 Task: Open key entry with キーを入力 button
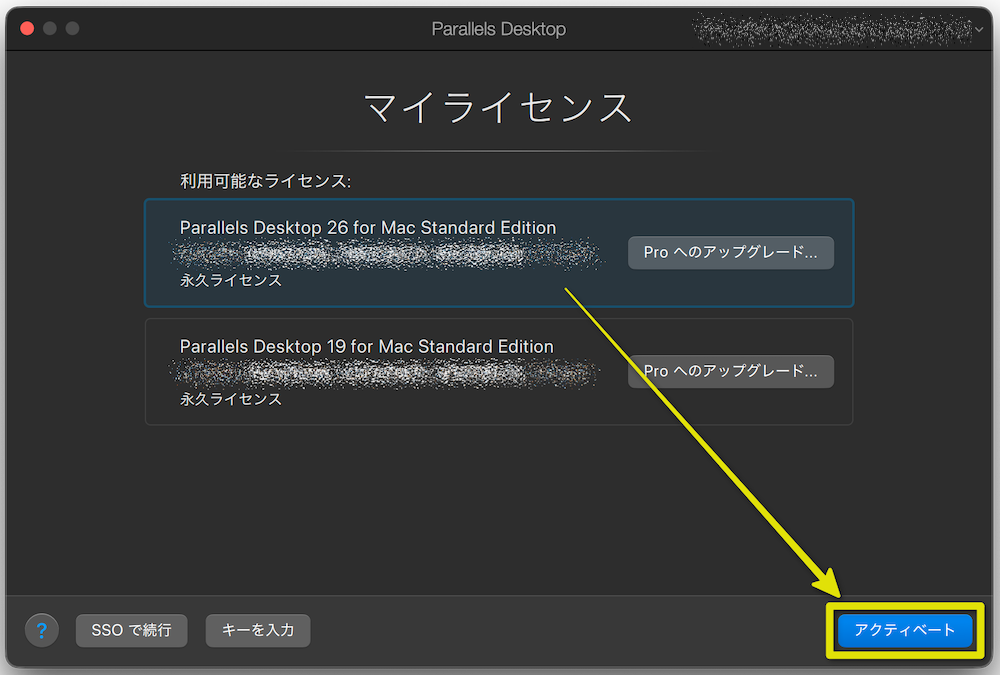pos(258,630)
